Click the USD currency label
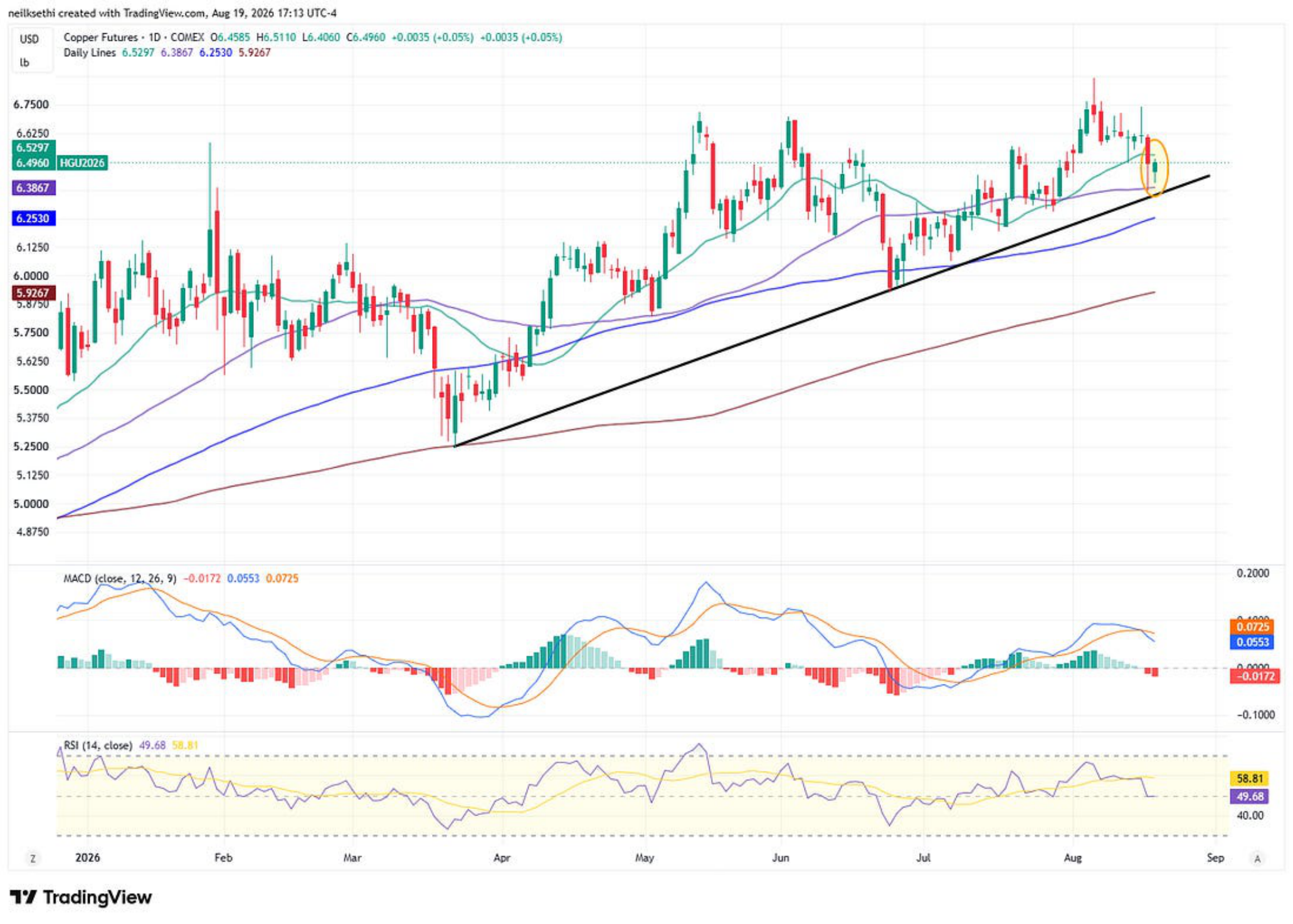This screenshot has width=1293, height=924. coord(29,39)
